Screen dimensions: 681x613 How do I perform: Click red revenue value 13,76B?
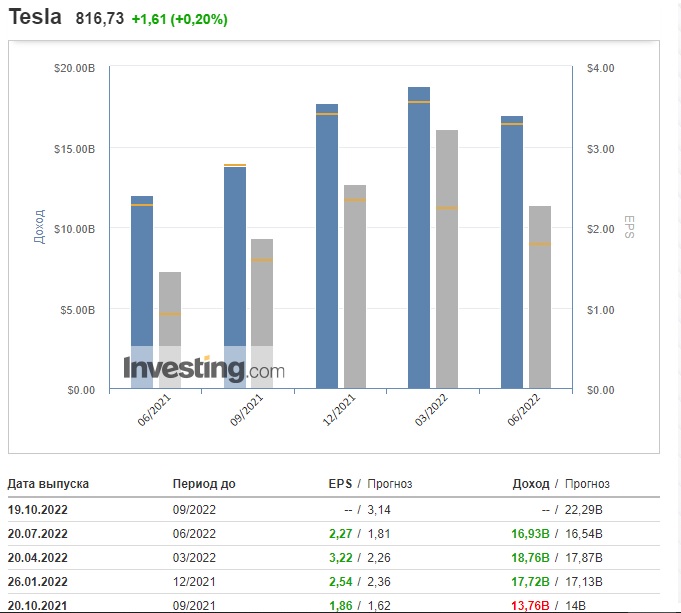pyautogui.click(x=530, y=605)
